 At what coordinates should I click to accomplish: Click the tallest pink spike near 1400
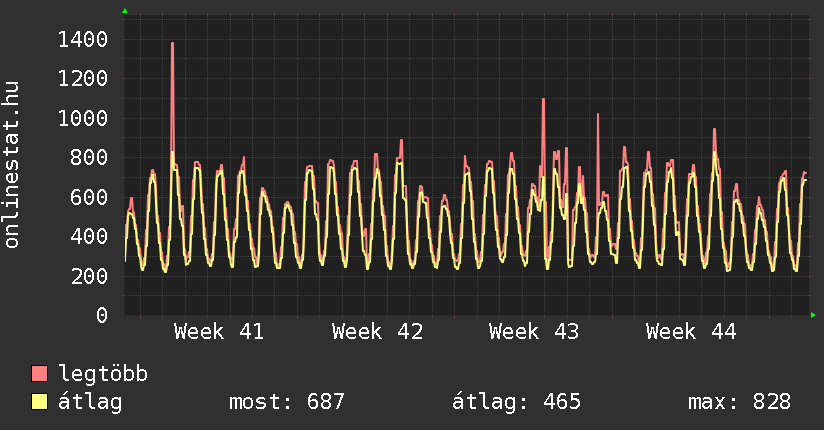pos(172,47)
